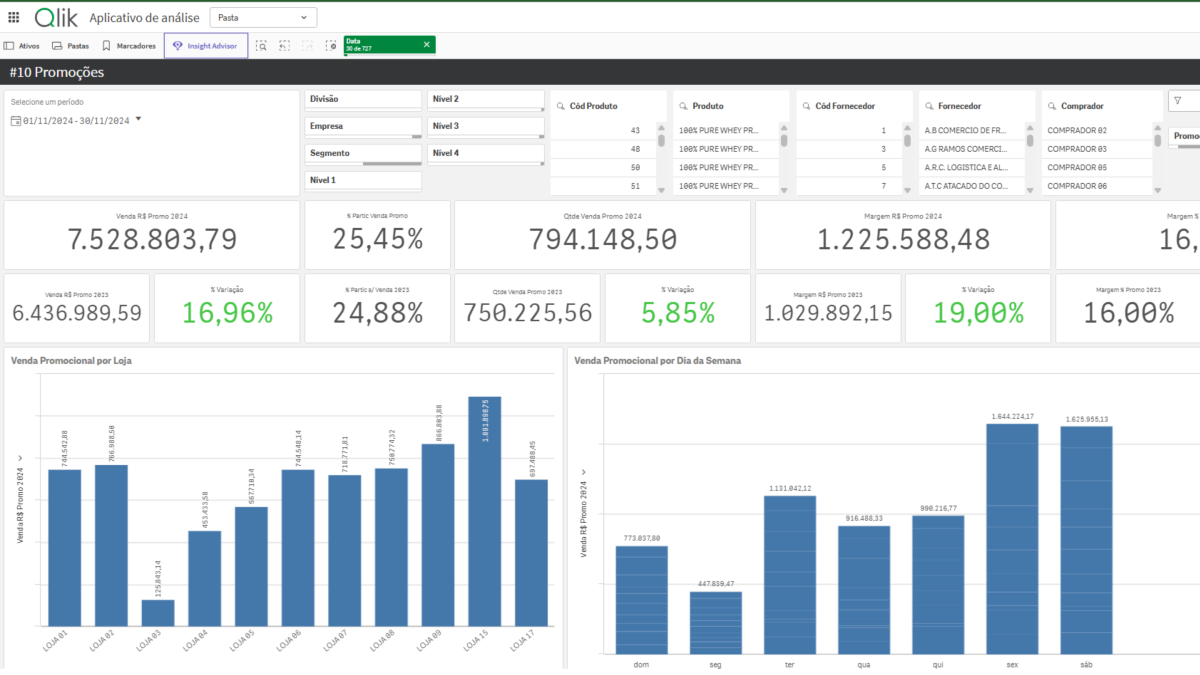Open the app launcher grid icon

(x=13, y=17)
